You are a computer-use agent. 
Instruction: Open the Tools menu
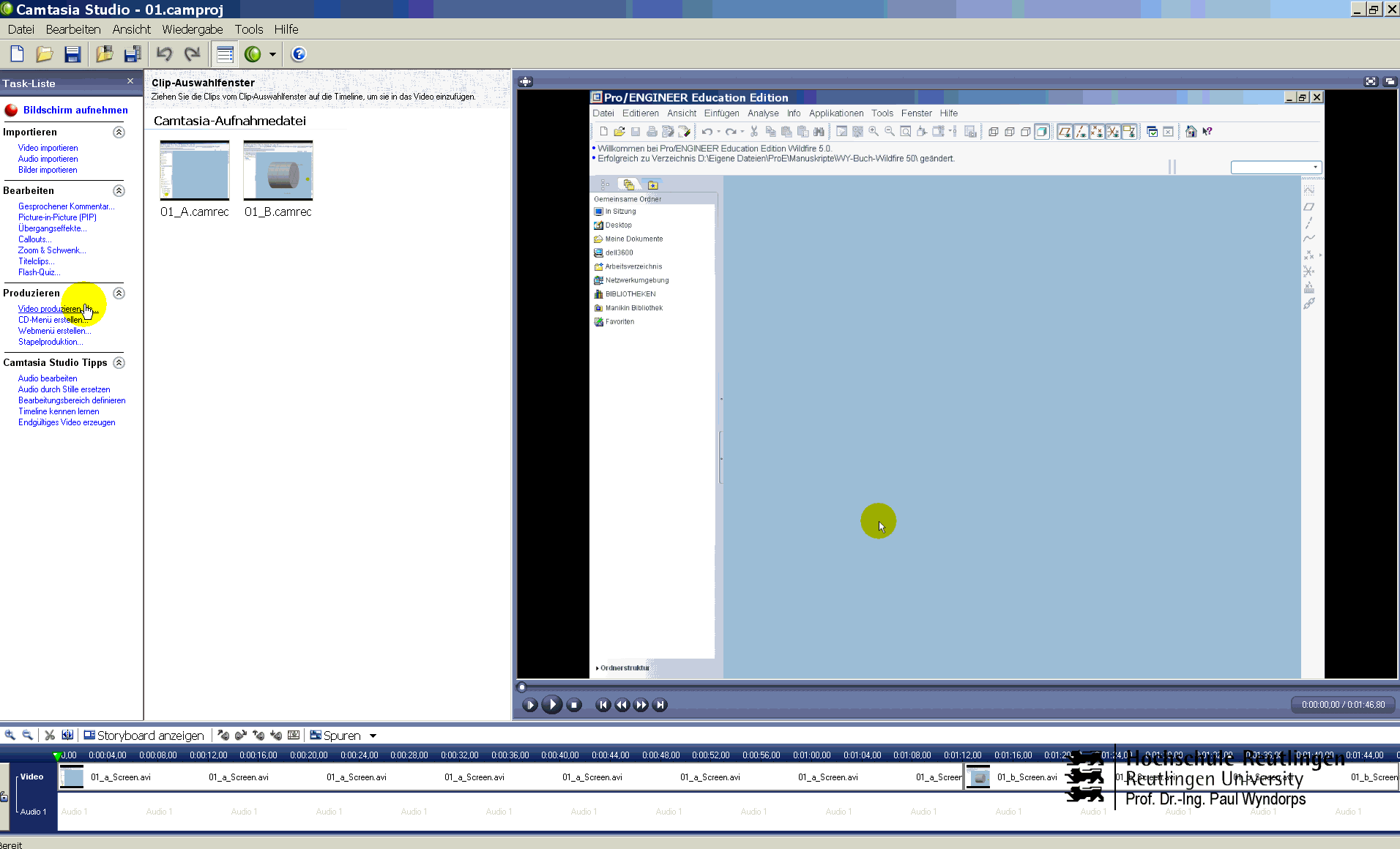[x=249, y=29]
